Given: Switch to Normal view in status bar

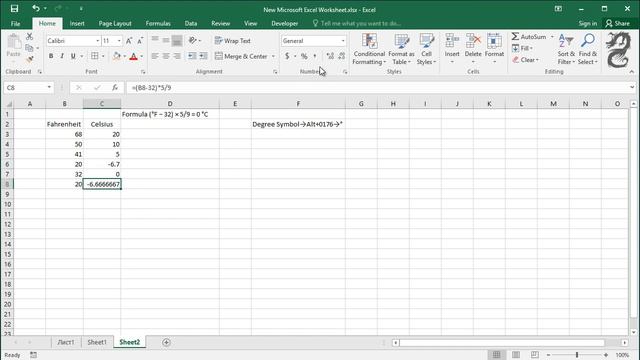Looking at the screenshot, I should tap(496, 355).
